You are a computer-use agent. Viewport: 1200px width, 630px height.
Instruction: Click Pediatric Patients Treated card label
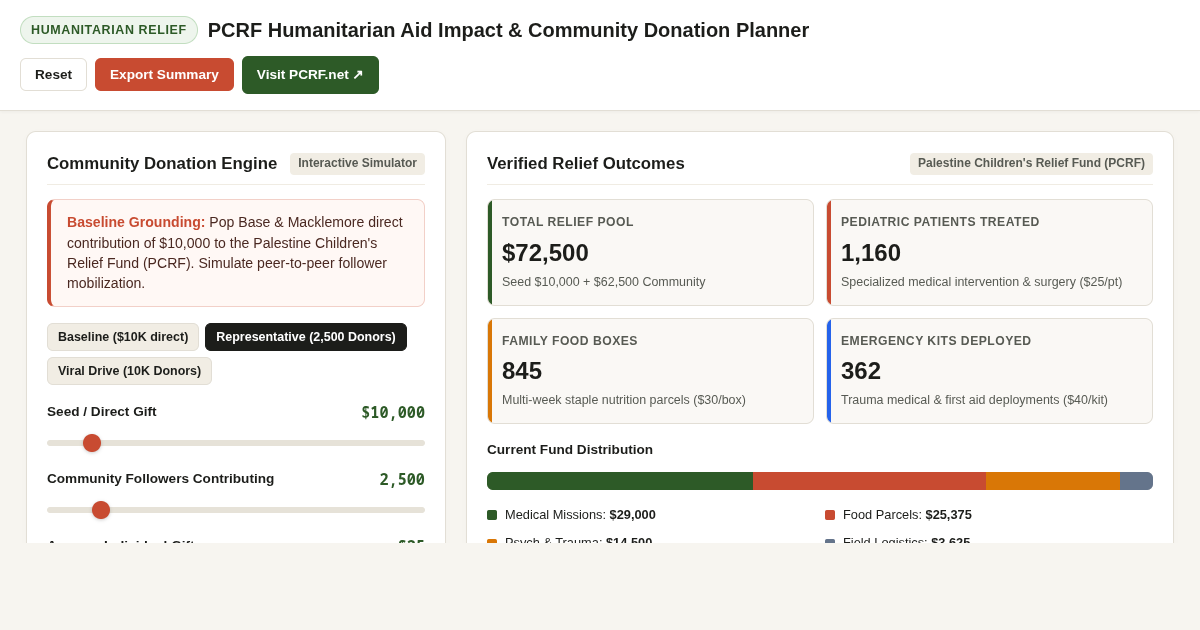(940, 222)
